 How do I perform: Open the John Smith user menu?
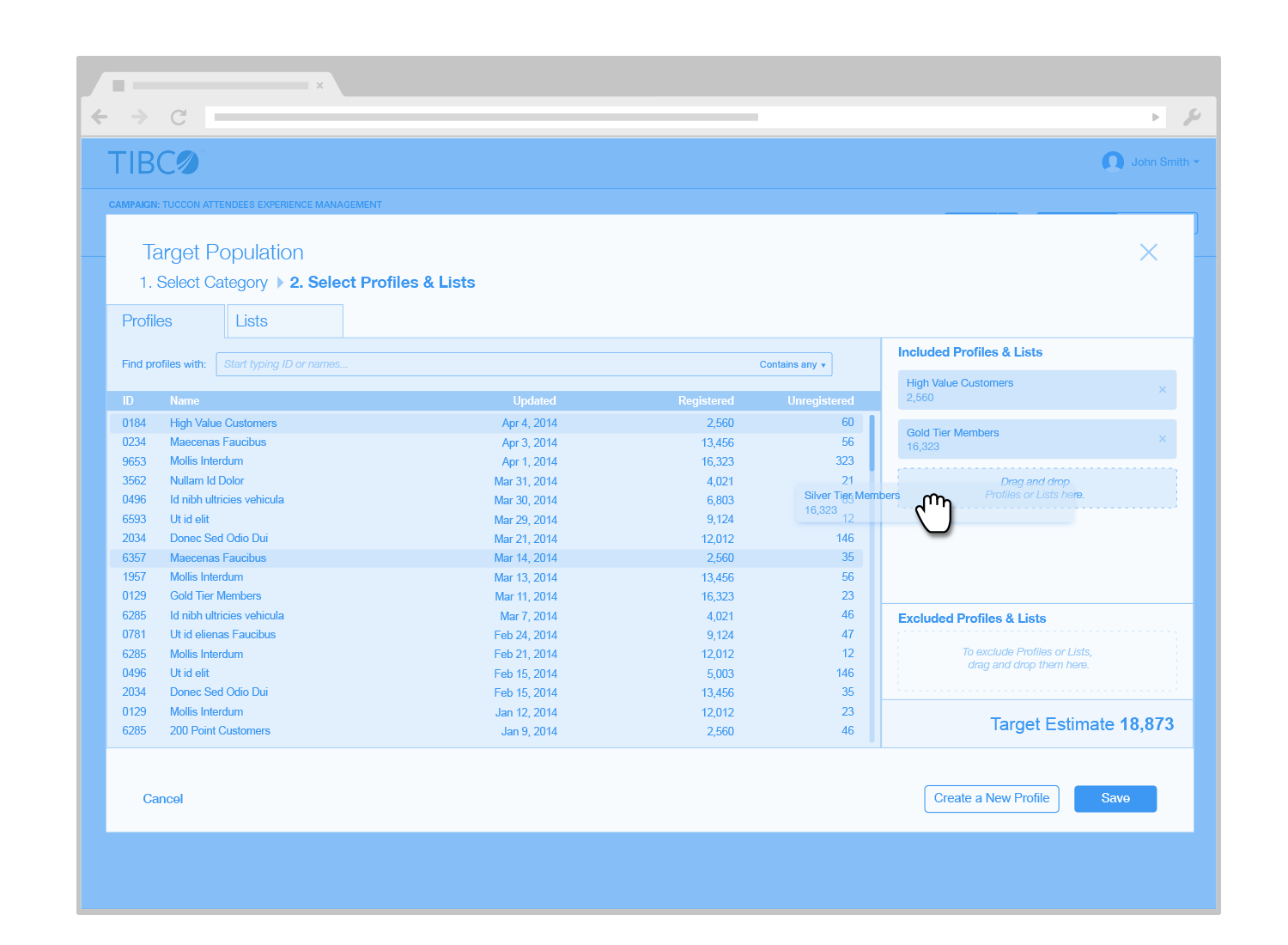(x=1165, y=162)
